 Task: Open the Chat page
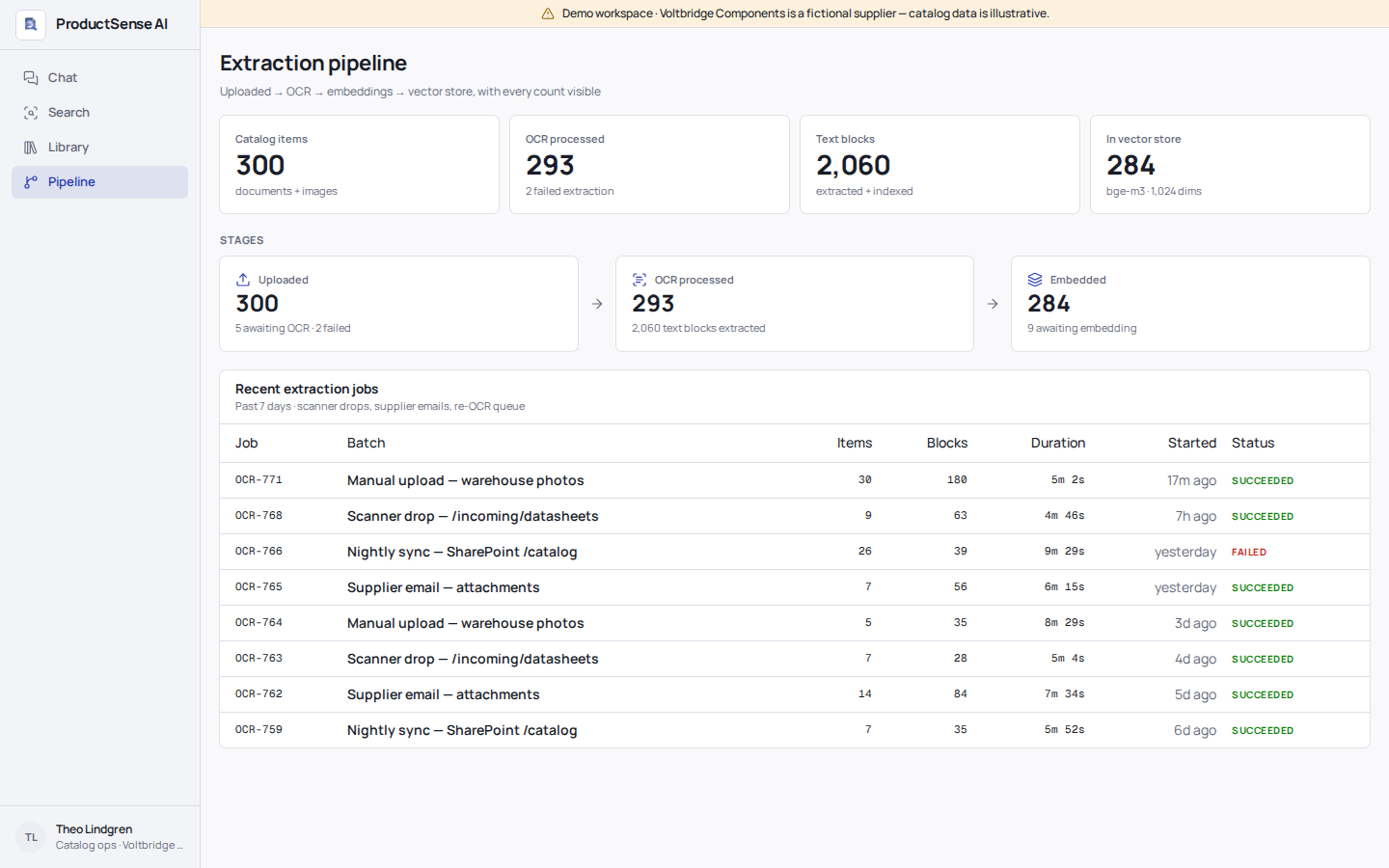tap(99, 78)
